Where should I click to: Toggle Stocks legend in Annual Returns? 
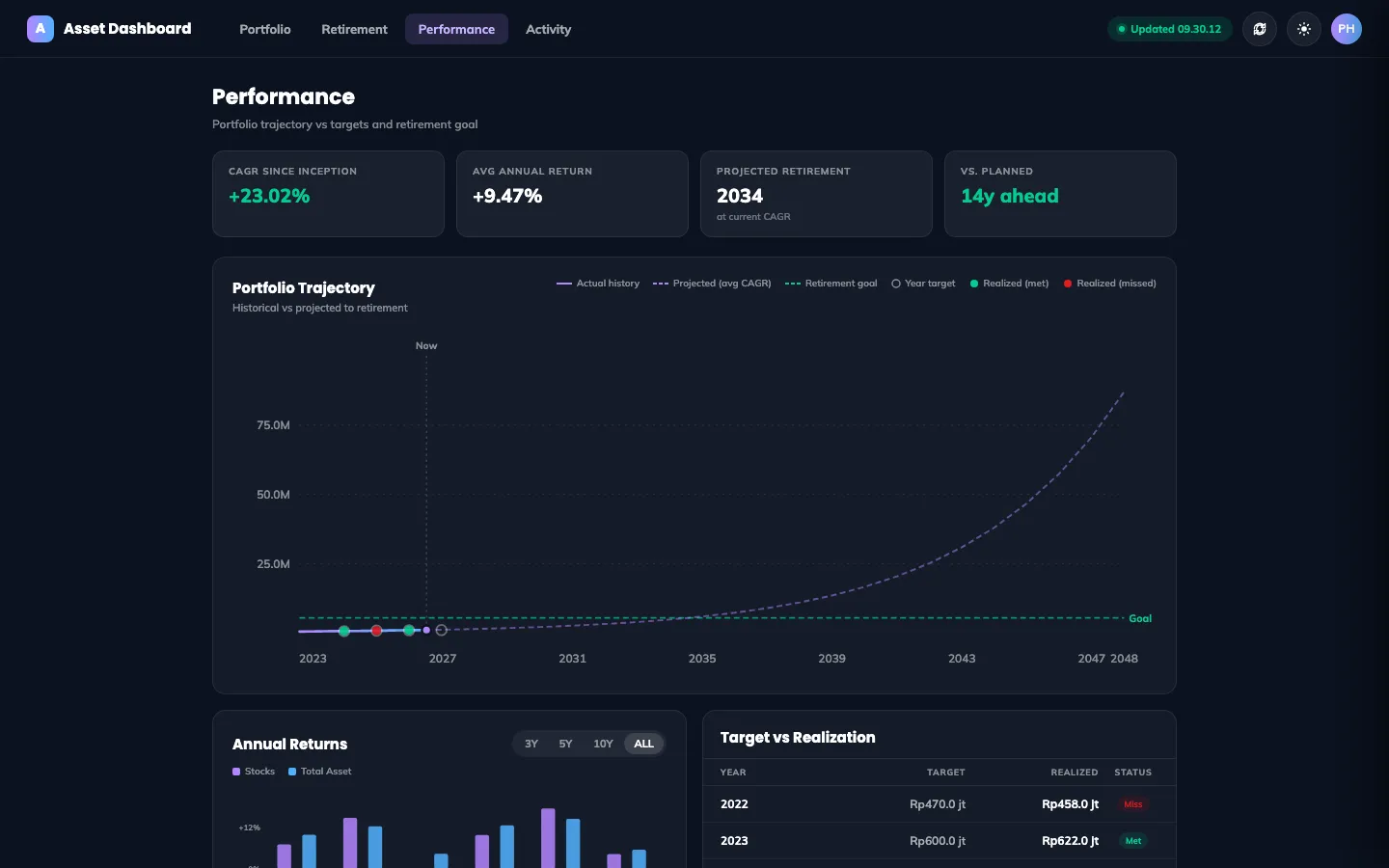click(x=254, y=772)
